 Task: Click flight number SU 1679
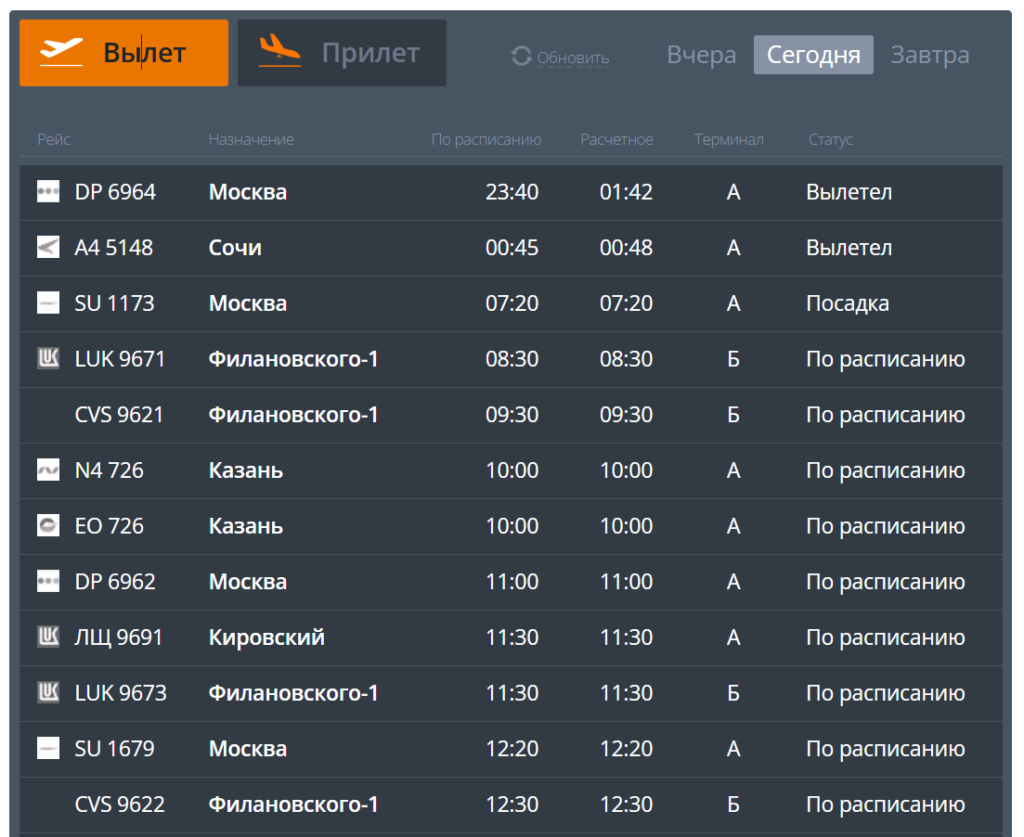114,748
